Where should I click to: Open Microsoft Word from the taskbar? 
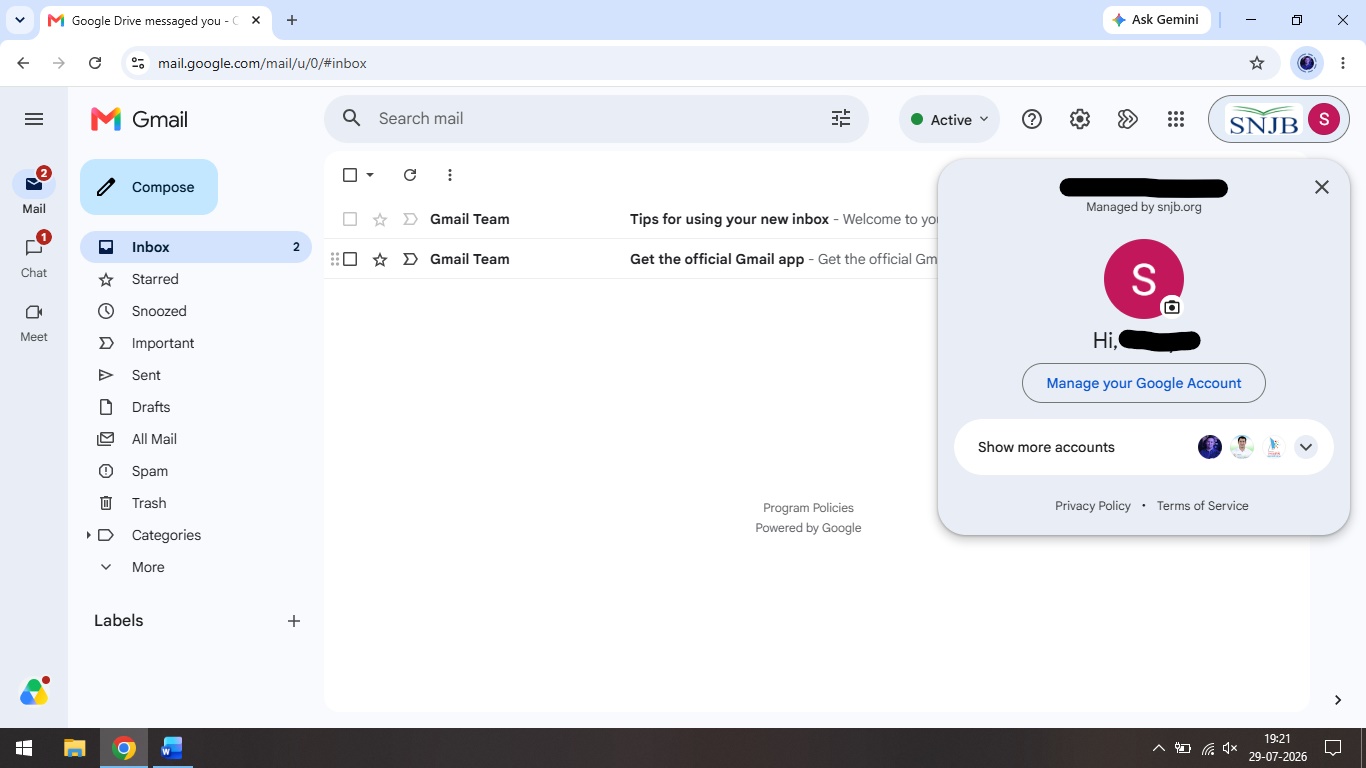(172, 748)
